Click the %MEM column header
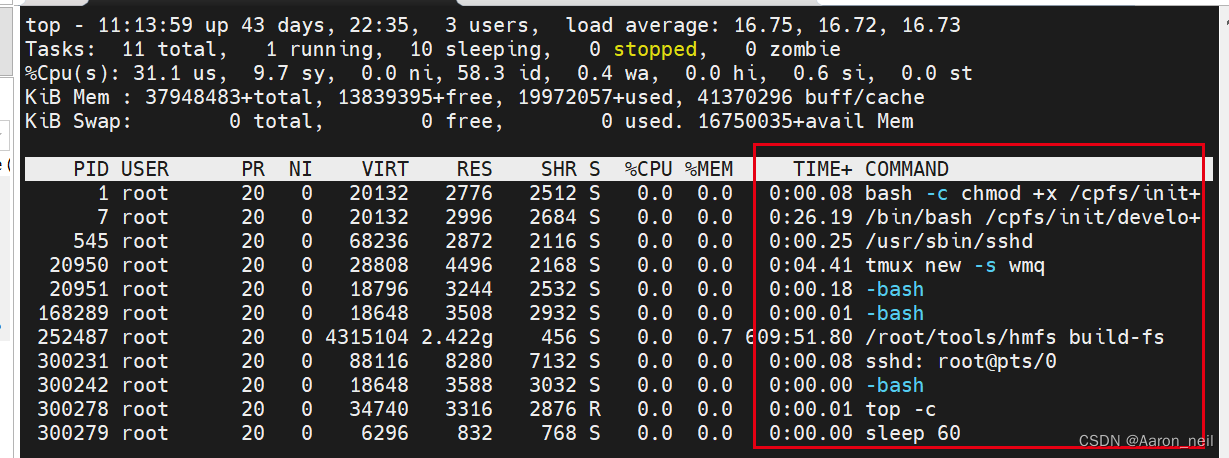Image resolution: width=1229 pixels, height=458 pixels. [x=709, y=169]
